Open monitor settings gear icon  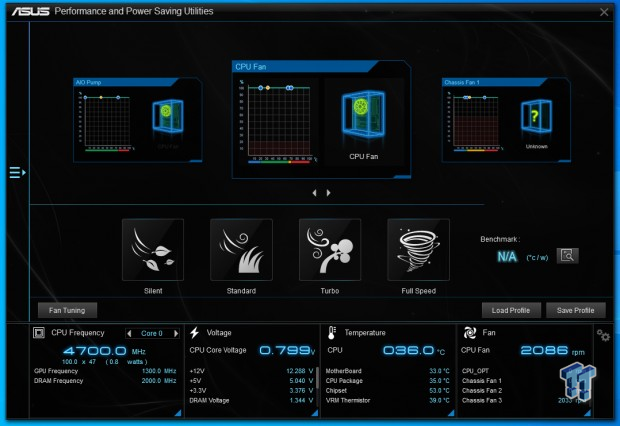click(x=603, y=335)
